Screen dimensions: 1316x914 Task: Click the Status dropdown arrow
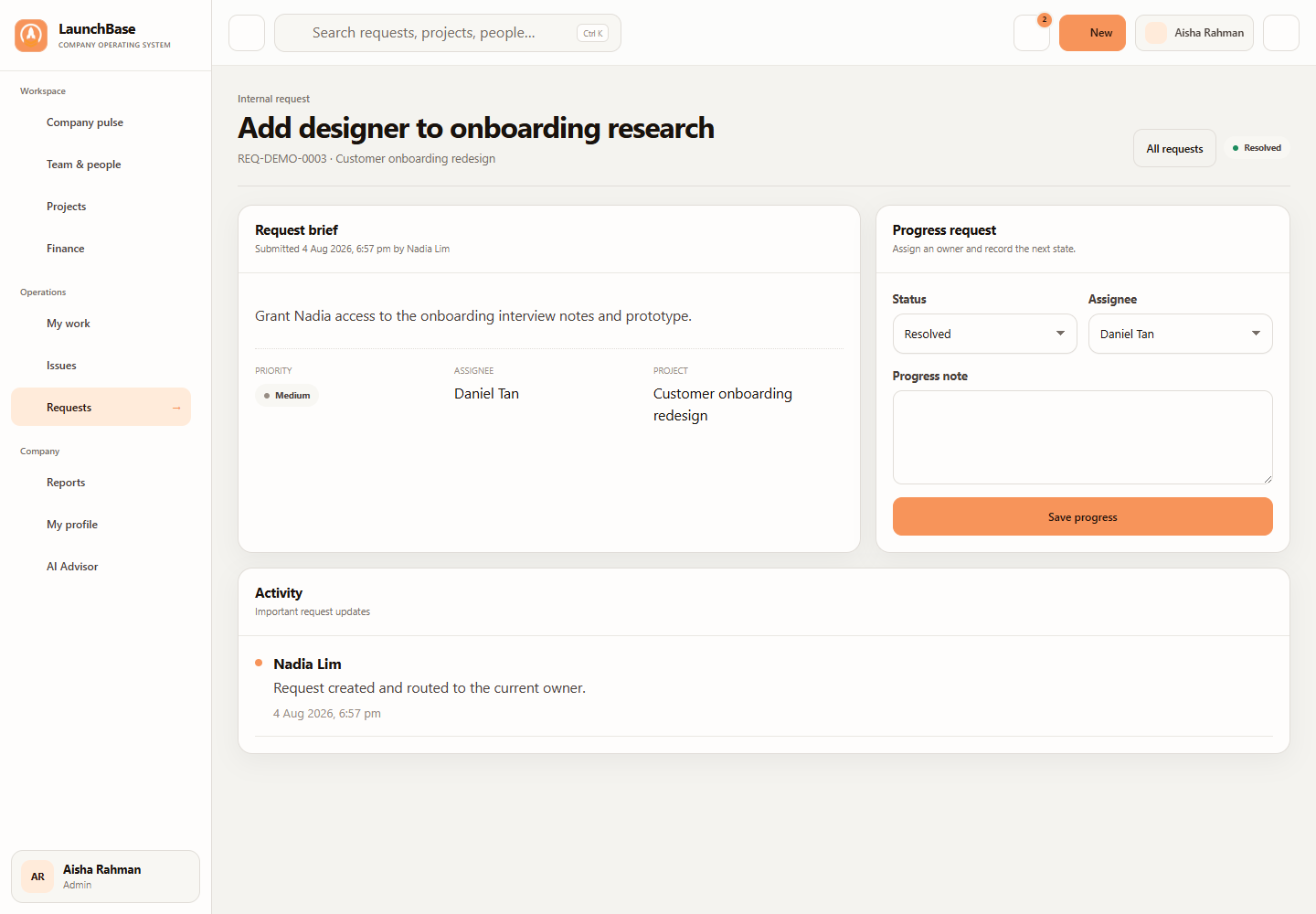tap(1060, 334)
